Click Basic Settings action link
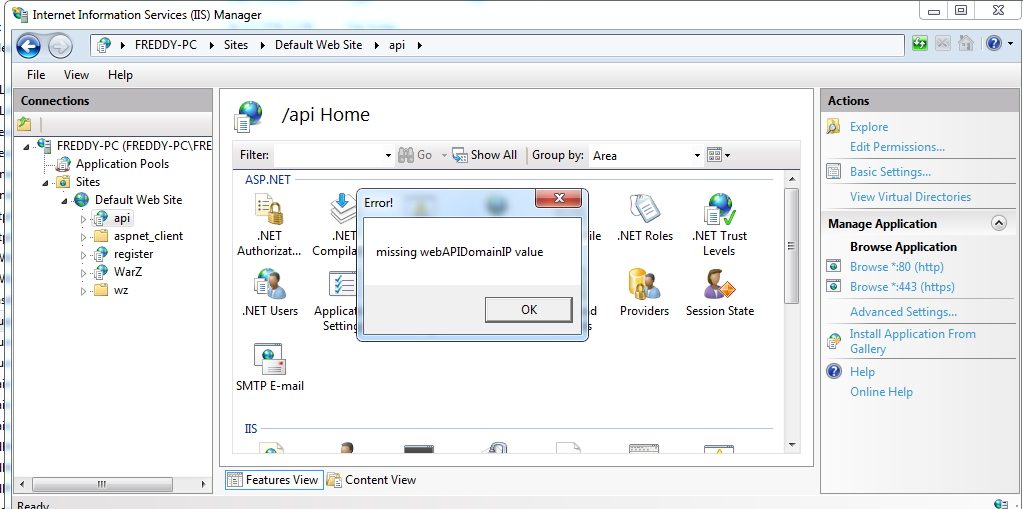Viewport: 1023px width, 509px height. pyautogui.click(x=890, y=172)
